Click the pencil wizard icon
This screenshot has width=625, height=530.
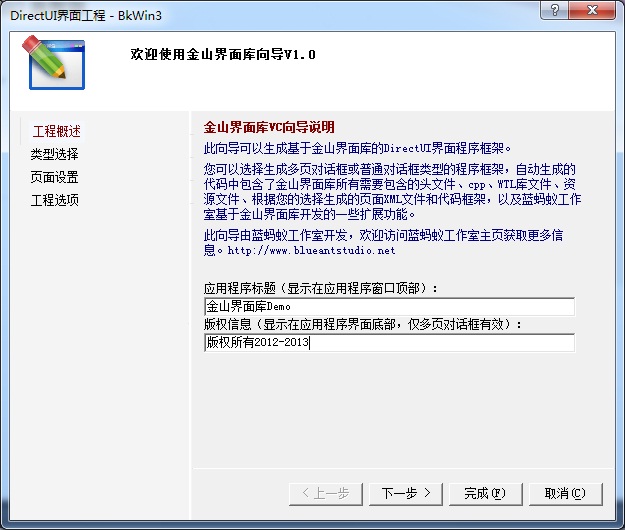pos(53,63)
